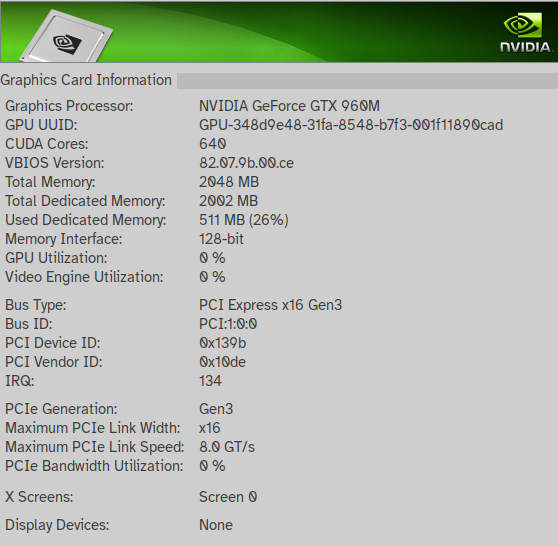This screenshot has height=546, width=558.
Task: Click the IRQ value 134
Action: pos(210,381)
